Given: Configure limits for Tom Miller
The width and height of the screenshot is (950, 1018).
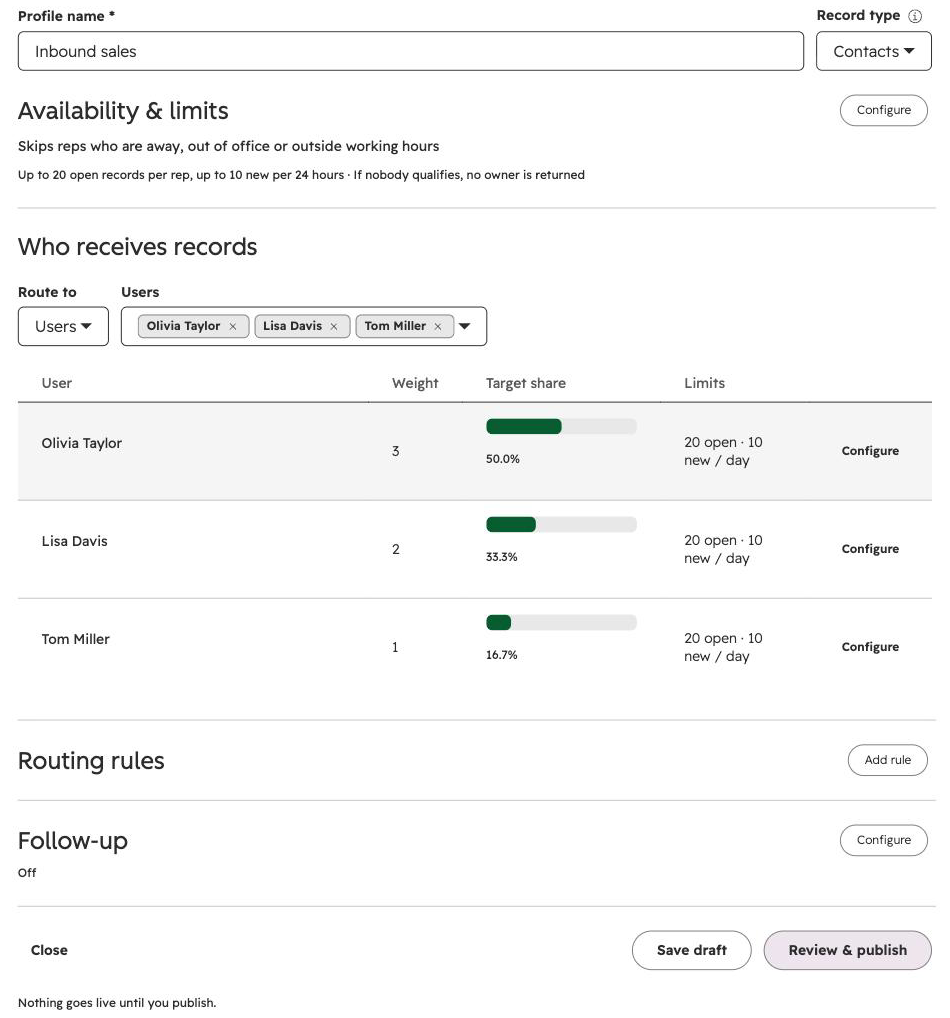Looking at the screenshot, I should tap(870, 647).
